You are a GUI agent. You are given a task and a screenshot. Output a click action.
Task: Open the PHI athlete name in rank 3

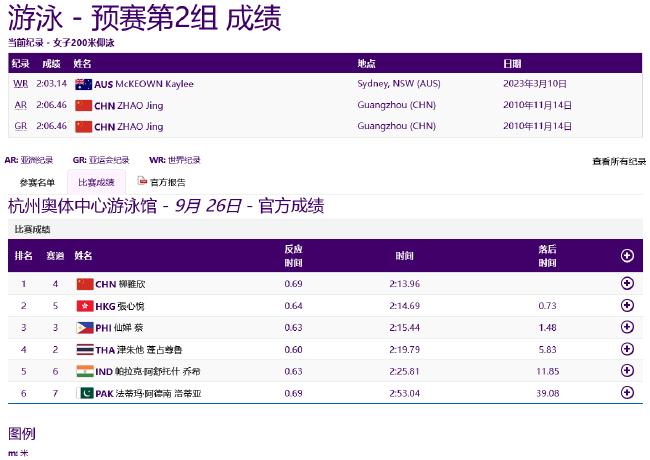pyautogui.click(x=119, y=328)
